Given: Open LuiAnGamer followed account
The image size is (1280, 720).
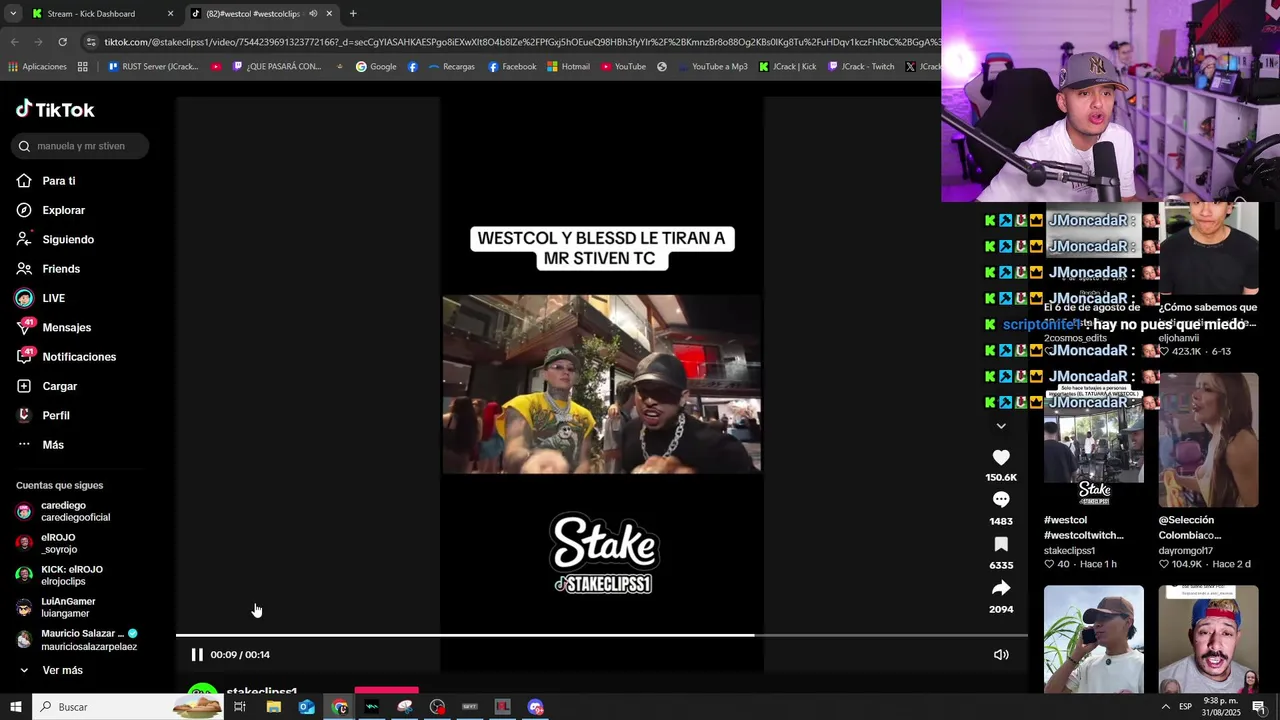Looking at the screenshot, I should [x=68, y=607].
